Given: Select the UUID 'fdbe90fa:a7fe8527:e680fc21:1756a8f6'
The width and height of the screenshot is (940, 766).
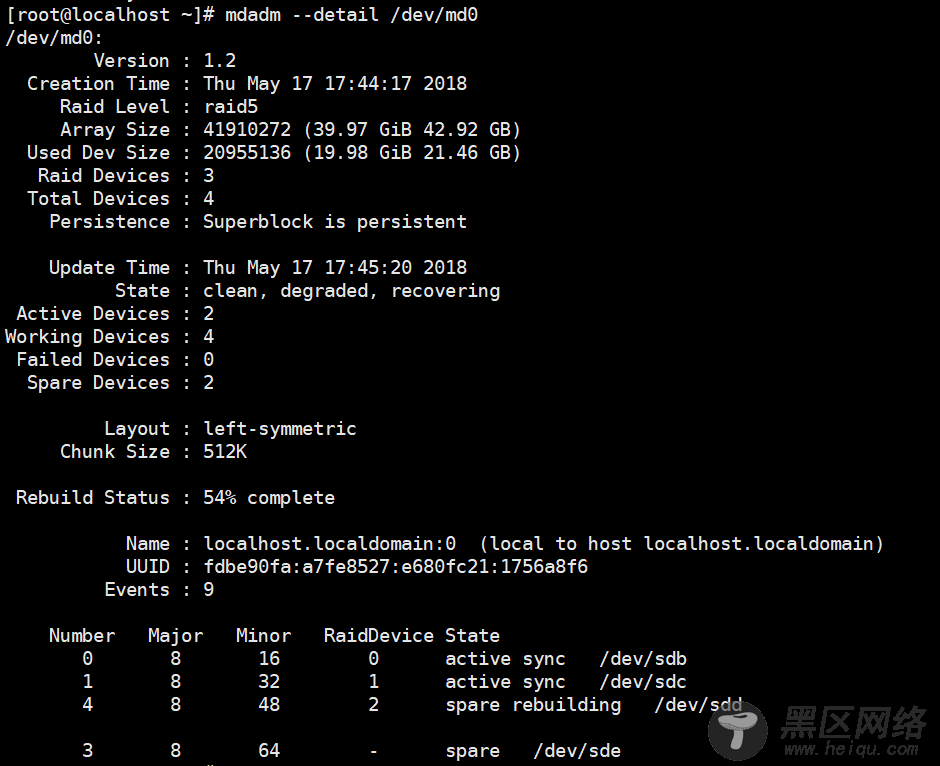Looking at the screenshot, I should [396, 566].
